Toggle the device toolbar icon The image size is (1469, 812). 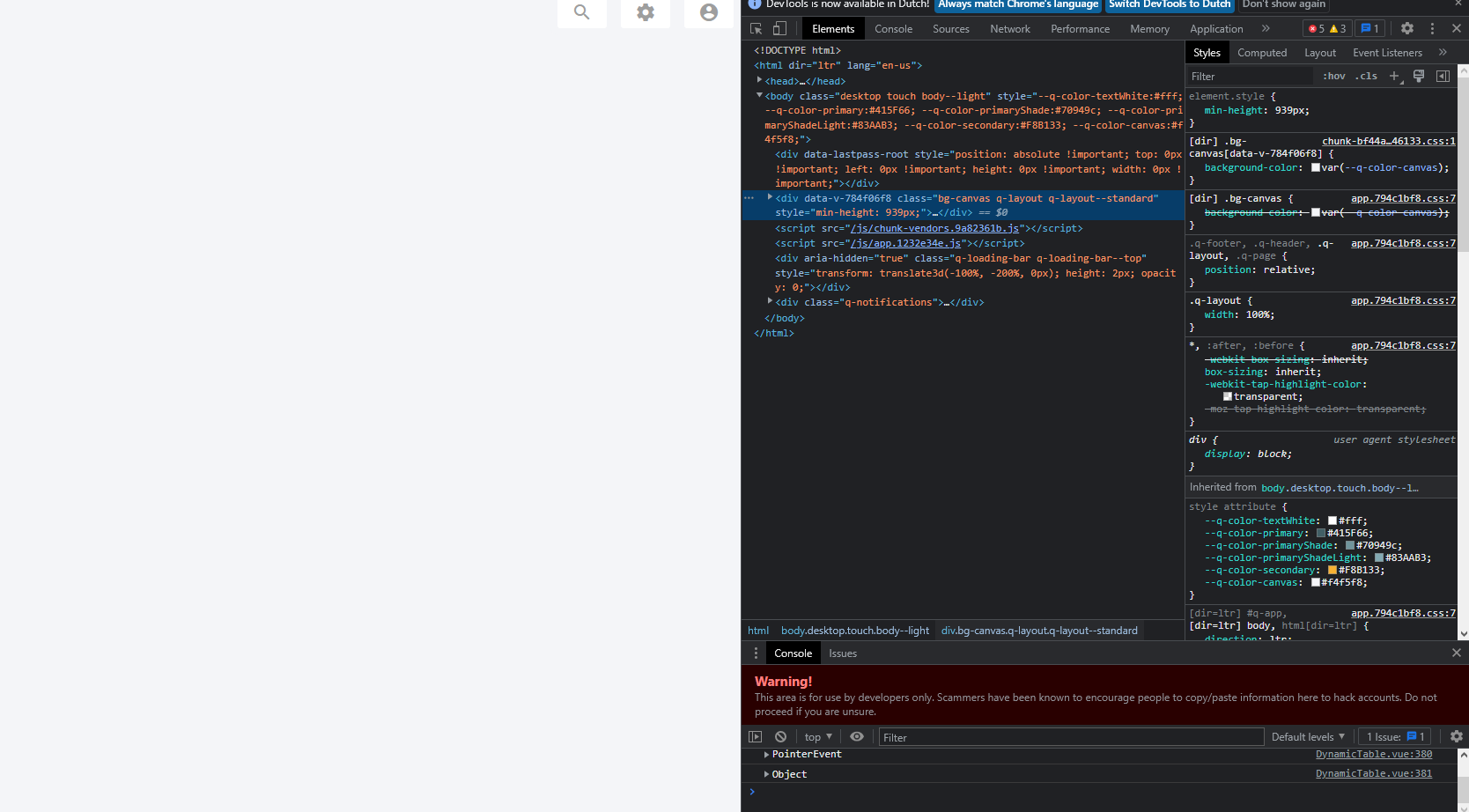779,29
